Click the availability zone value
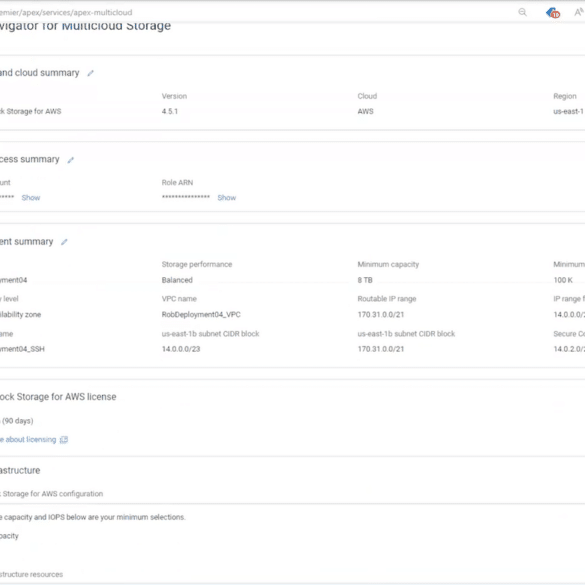Image resolution: width=585 pixels, height=585 pixels. pos(21,315)
